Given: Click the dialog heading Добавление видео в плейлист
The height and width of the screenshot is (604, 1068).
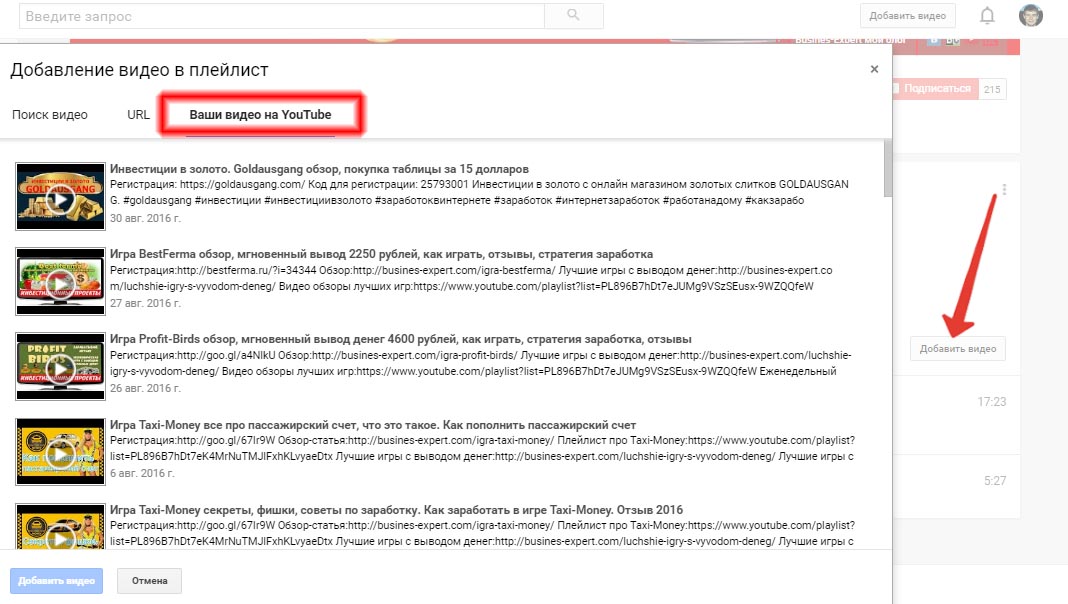Looking at the screenshot, I should pos(139,70).
